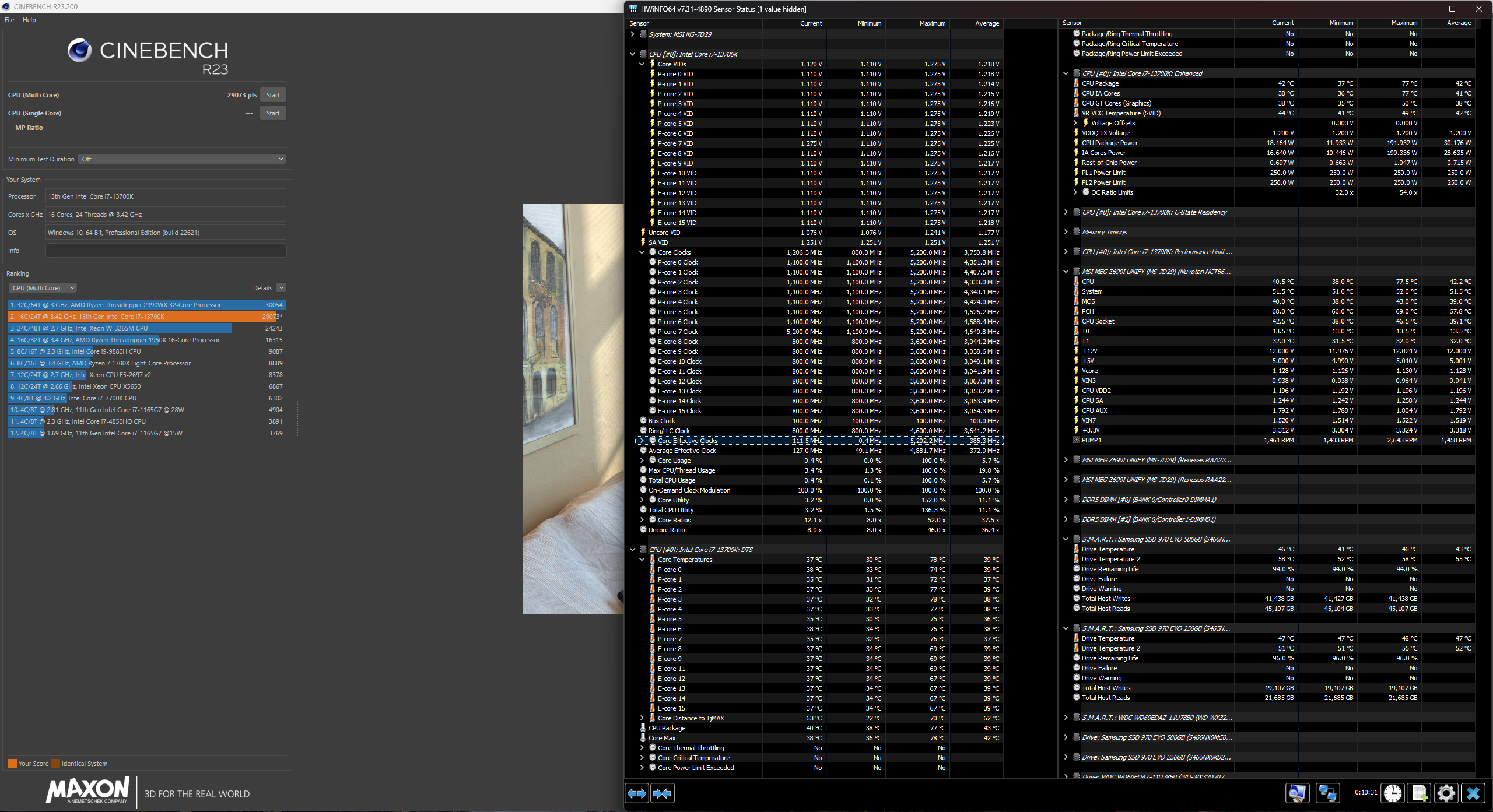Click HWiNFO shrink-columns arrows icon
Viewport: 1493px width, 812px height.
click(662, 793)
